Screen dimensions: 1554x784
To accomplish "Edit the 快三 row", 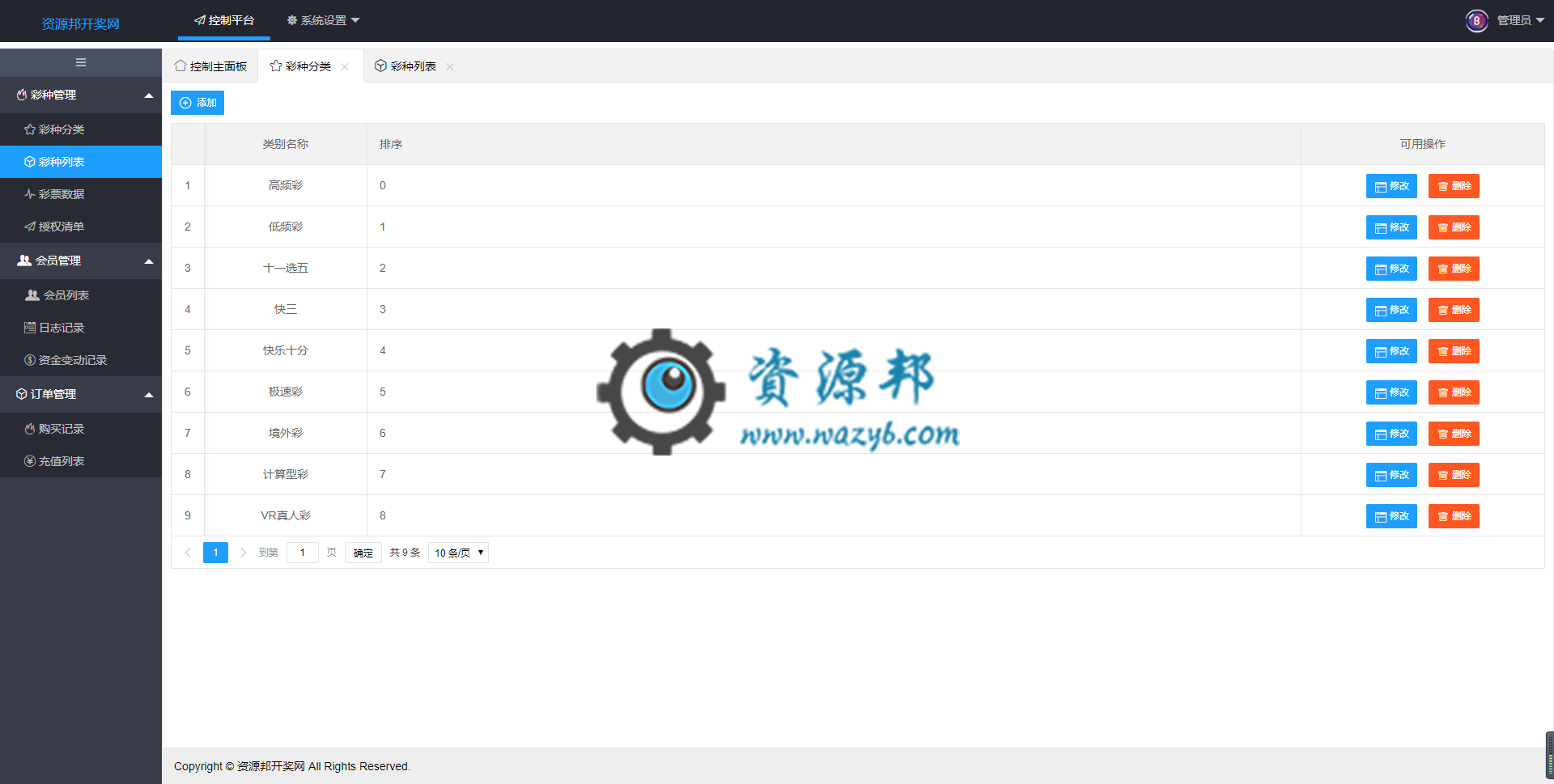I will pyautogui.click(x=1391, y=310).
